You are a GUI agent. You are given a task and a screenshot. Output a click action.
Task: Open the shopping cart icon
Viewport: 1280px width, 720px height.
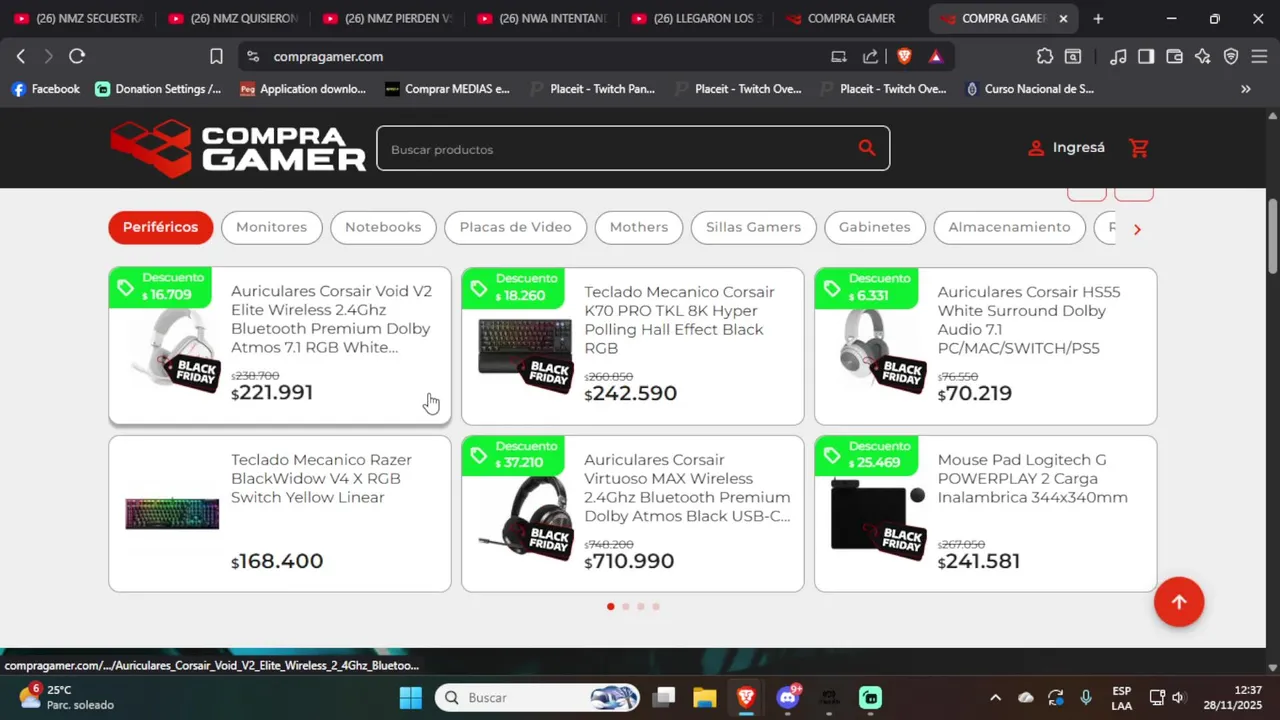[1139, 148]
